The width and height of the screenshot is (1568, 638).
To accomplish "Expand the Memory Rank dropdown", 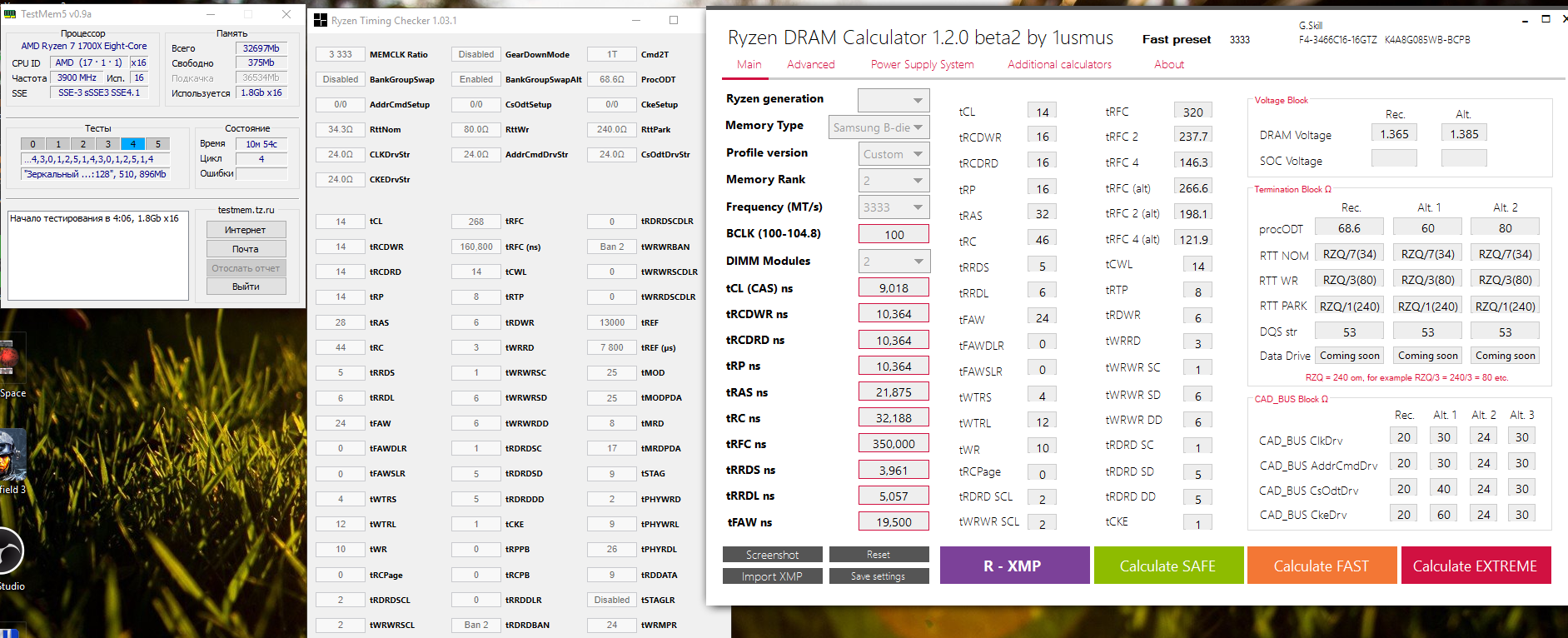I will pyautogui.click(x=894, y=181).
